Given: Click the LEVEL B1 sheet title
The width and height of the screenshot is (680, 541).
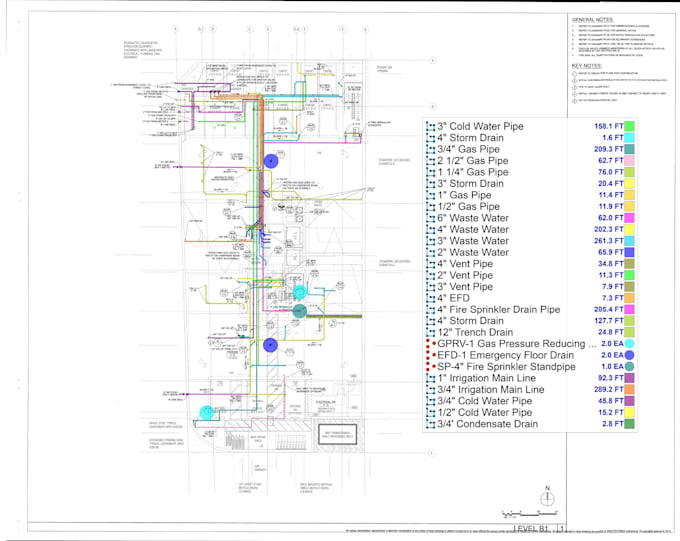Looking at the screenshot, I should (x=531, y=529).
